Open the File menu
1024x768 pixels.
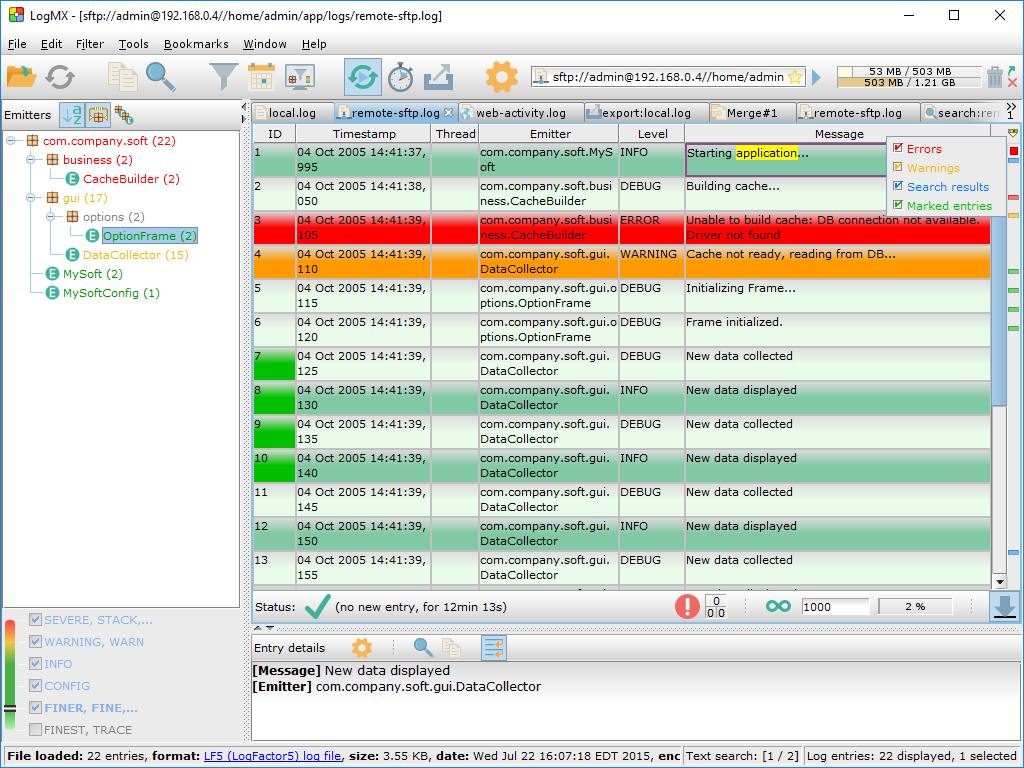pyautogui.click(x=17, y=44)
